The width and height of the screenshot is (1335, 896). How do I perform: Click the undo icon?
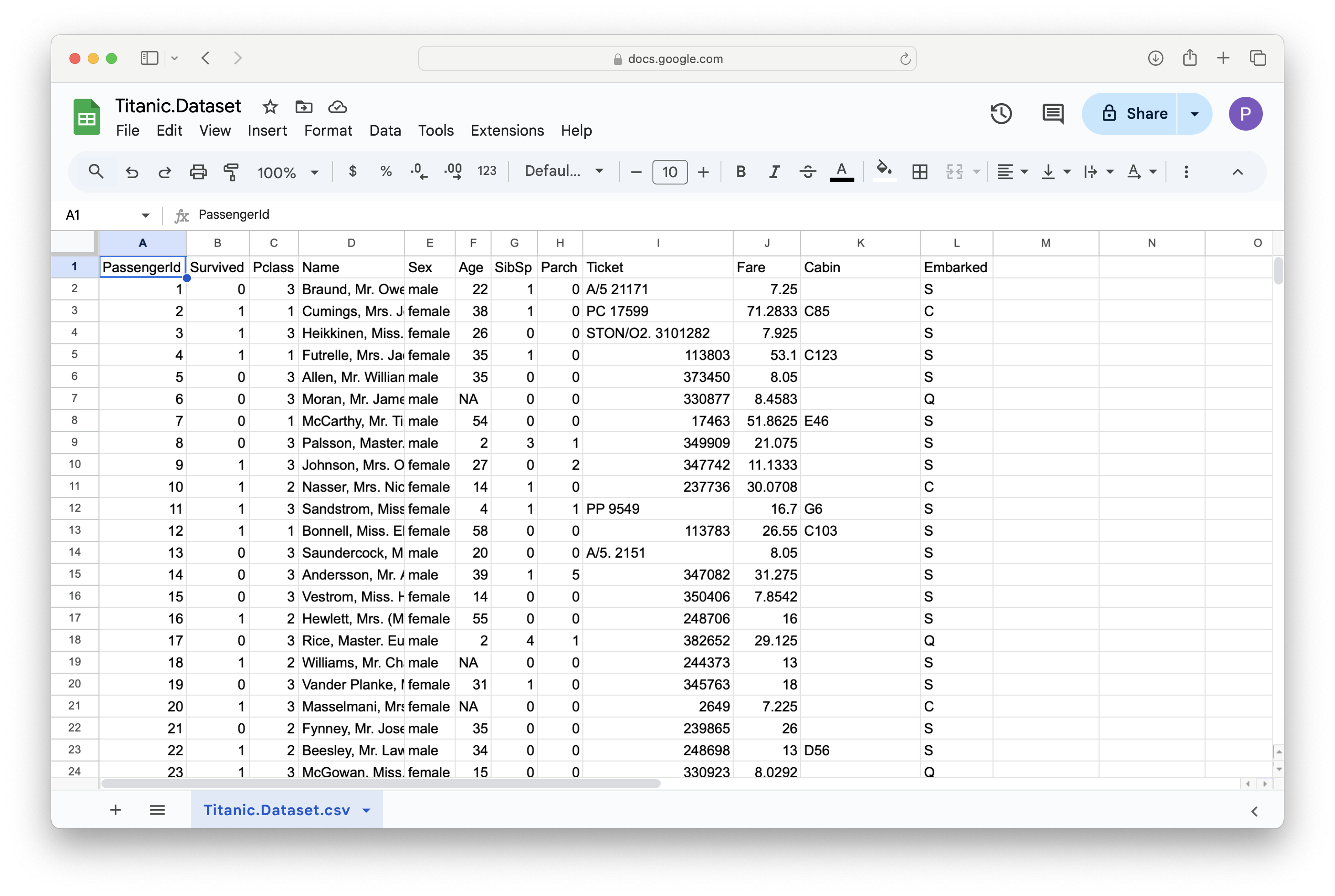pyautogui.click(x=132, y=171)
